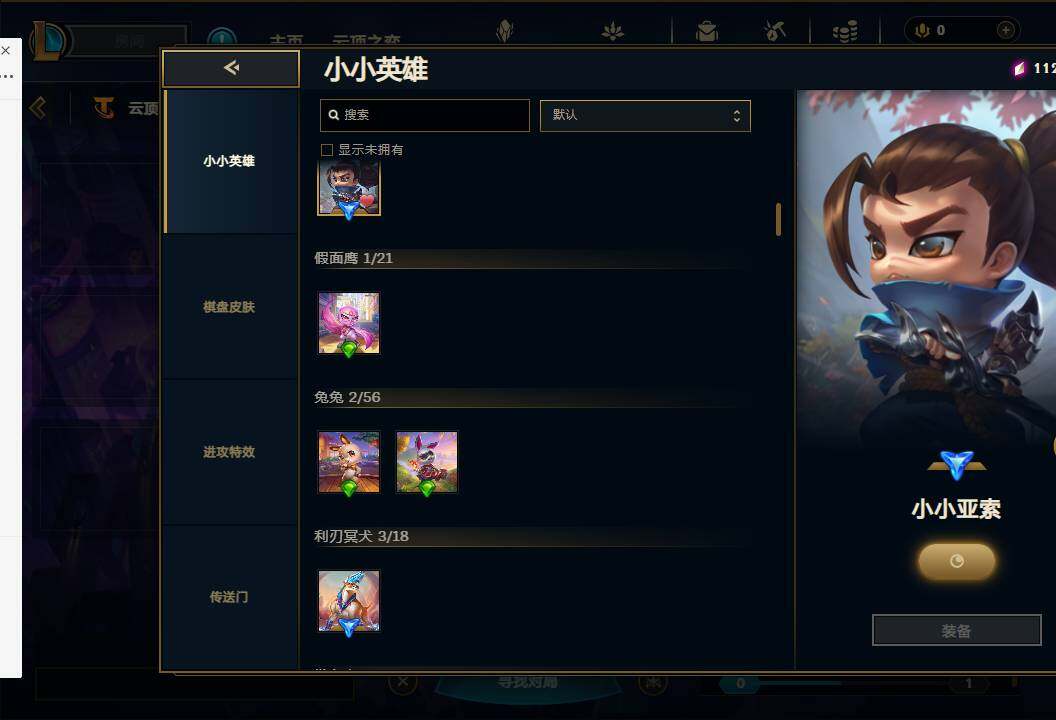Click the tactician list scrollbar thumb
This screenshot has height=720, width=1056.
(x=779, y=220)
